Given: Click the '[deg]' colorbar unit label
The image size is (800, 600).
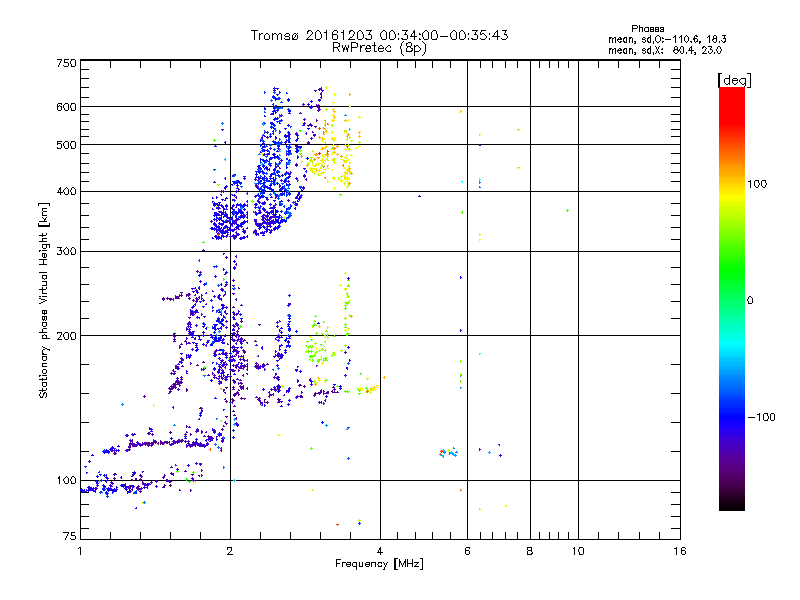Looking at the screenshot, I should 734,81.
